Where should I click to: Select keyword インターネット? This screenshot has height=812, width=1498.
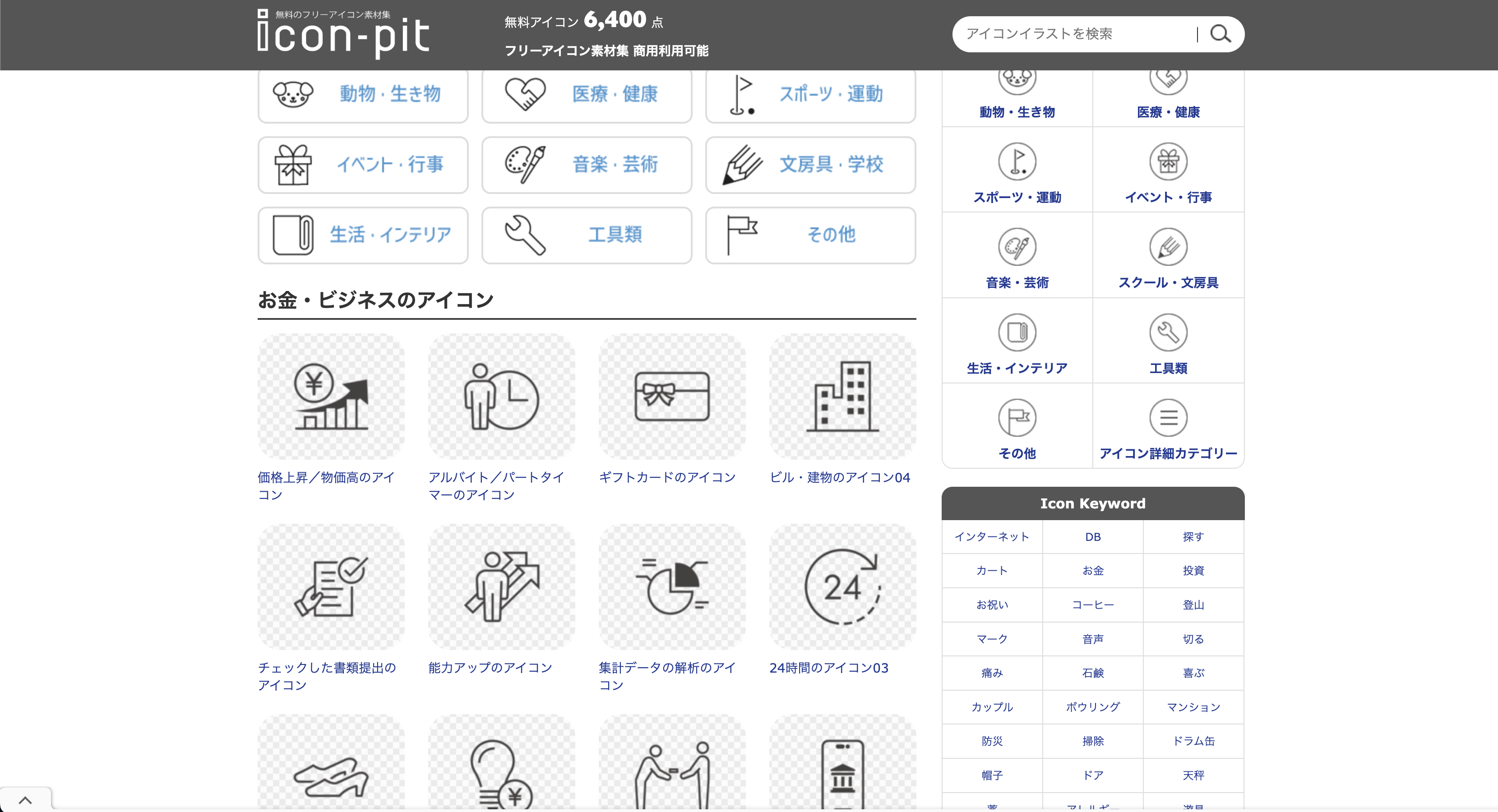(x=992, y=536)
